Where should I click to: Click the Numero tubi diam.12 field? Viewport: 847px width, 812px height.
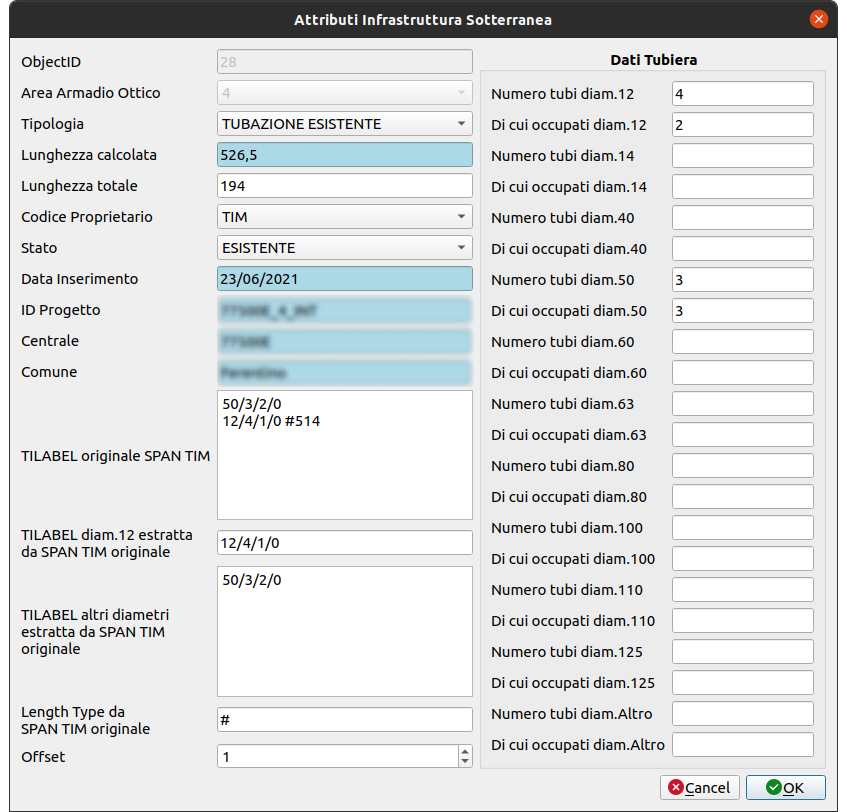click(x=742, y=94)
